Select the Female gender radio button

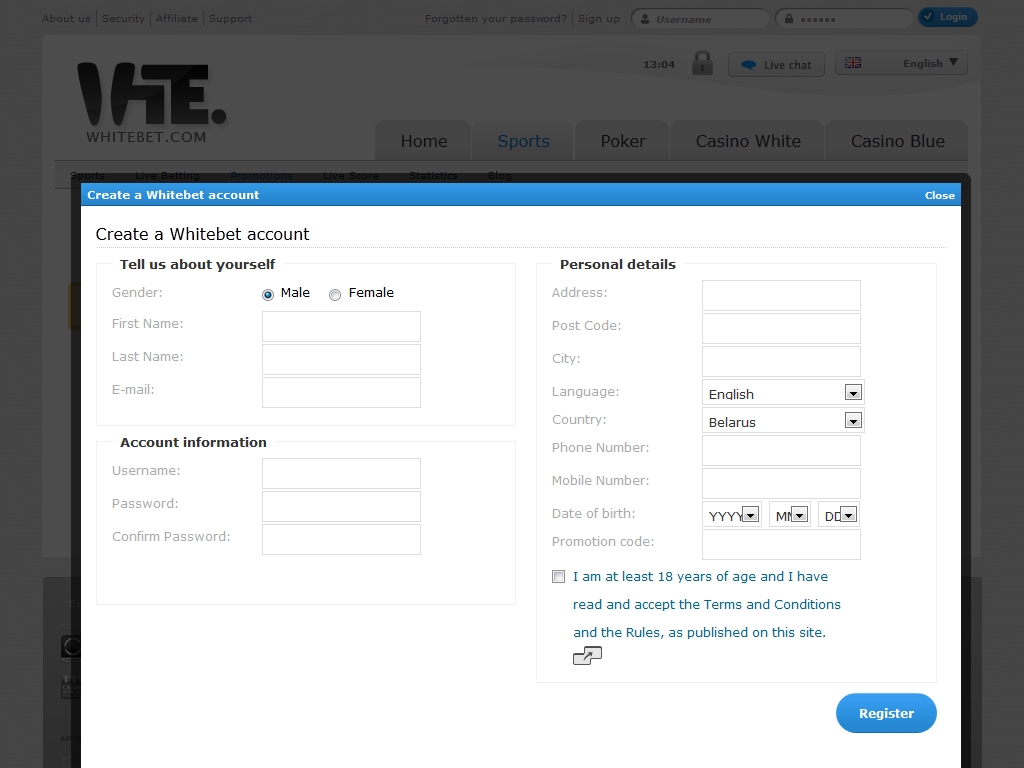(x=335, y=294)
